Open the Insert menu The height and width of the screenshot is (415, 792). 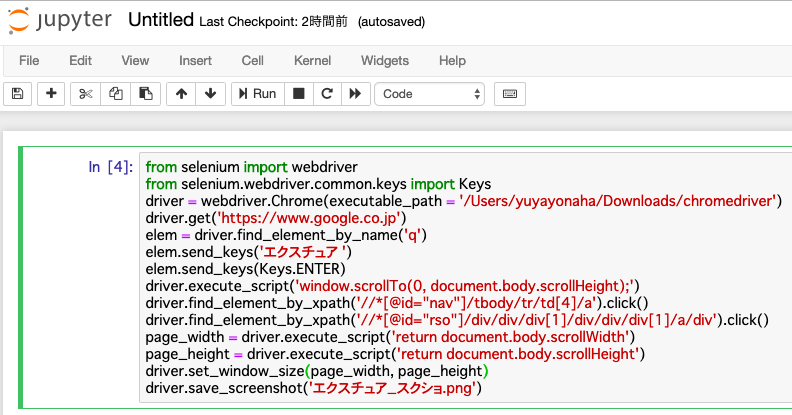click(195, 61)
